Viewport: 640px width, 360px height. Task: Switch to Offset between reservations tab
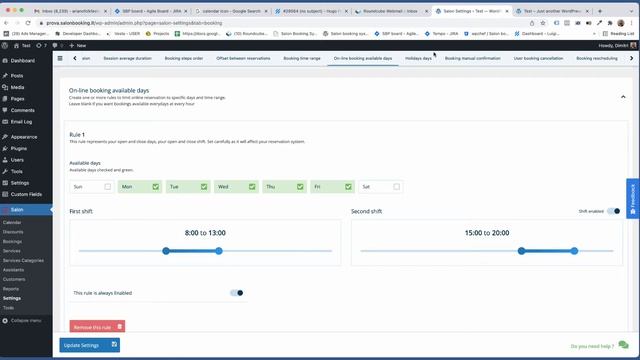tap(243, 58)
